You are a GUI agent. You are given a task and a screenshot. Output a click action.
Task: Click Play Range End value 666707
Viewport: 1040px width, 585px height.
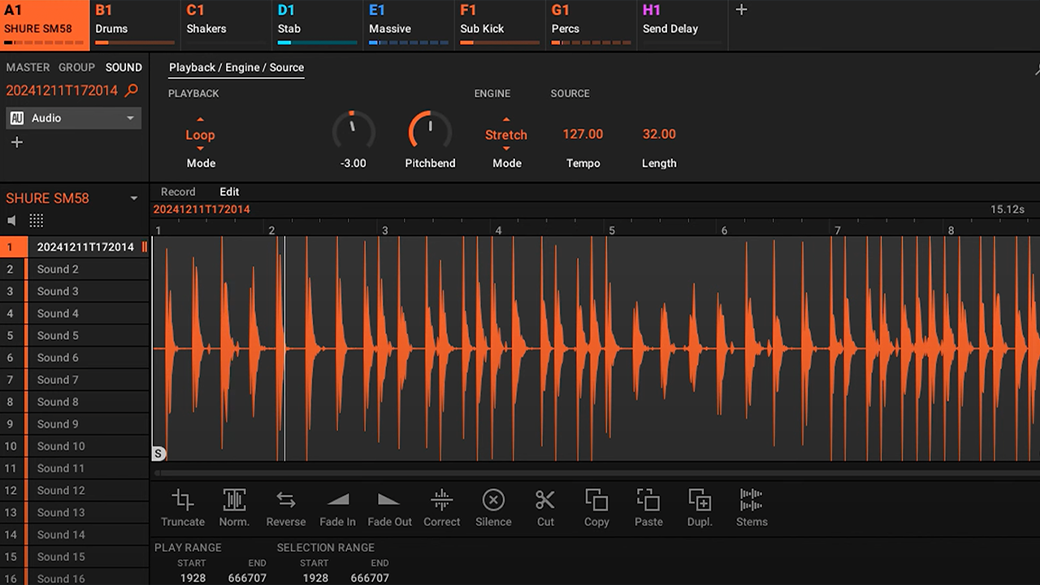[x=247, y=578]
